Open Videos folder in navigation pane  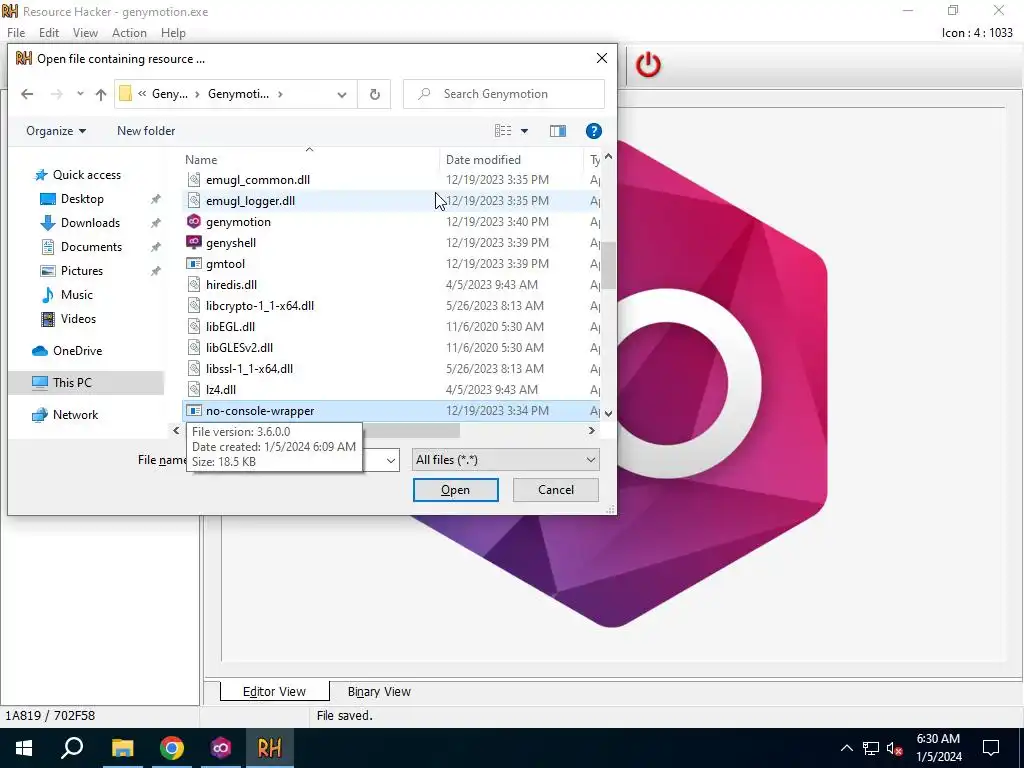coord(78,319)
